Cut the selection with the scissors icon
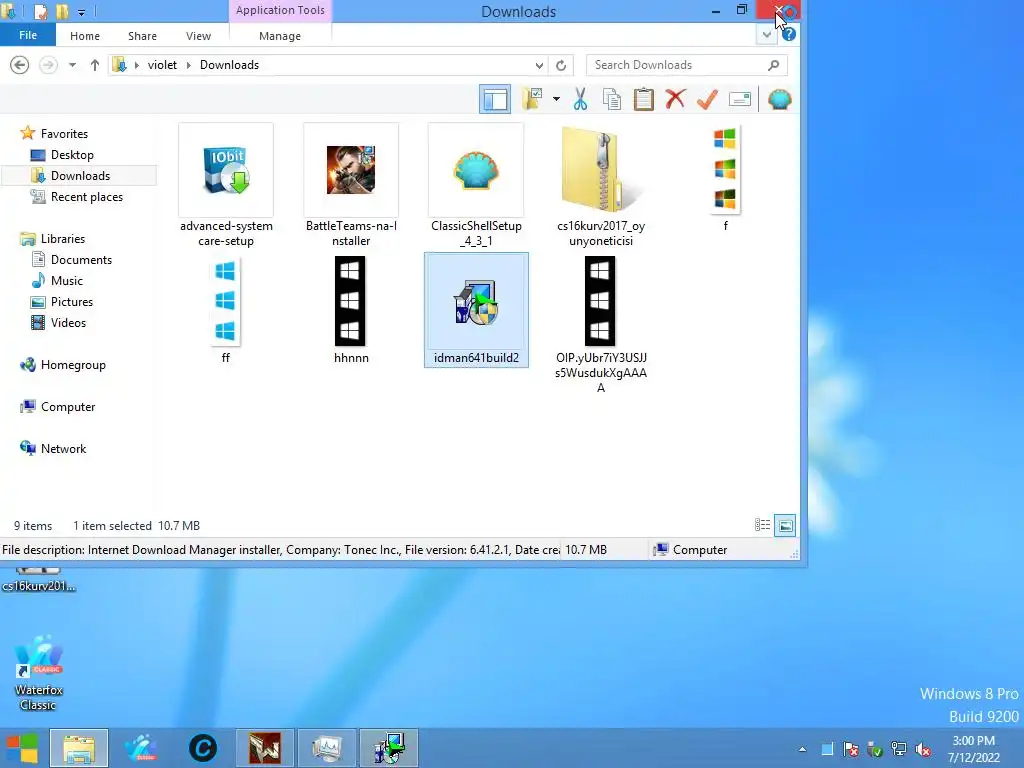This screenshot has height=768, width=1024. [x=580, y=99]
